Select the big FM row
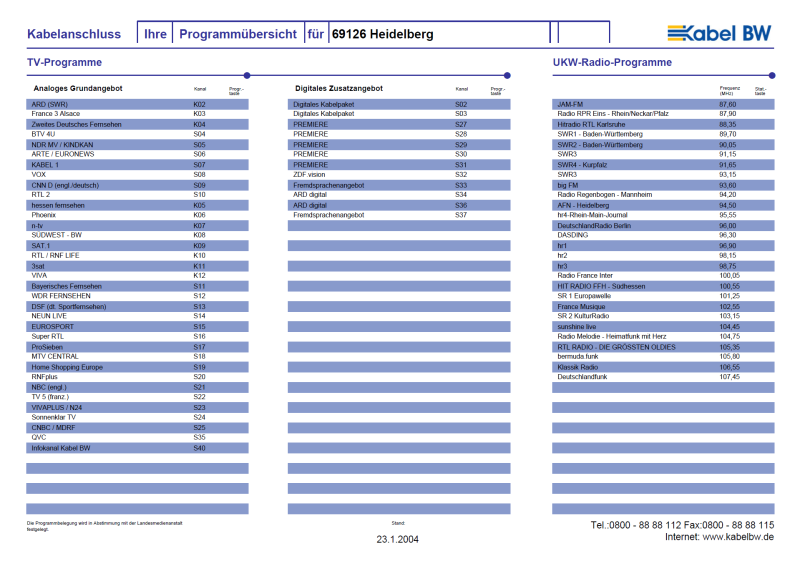The image size is (800, 566). 663,185
